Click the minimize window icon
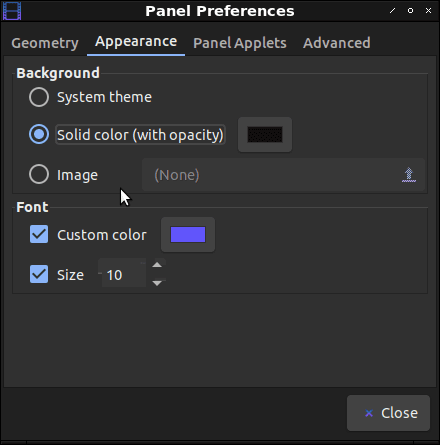 tap(392, 11)
